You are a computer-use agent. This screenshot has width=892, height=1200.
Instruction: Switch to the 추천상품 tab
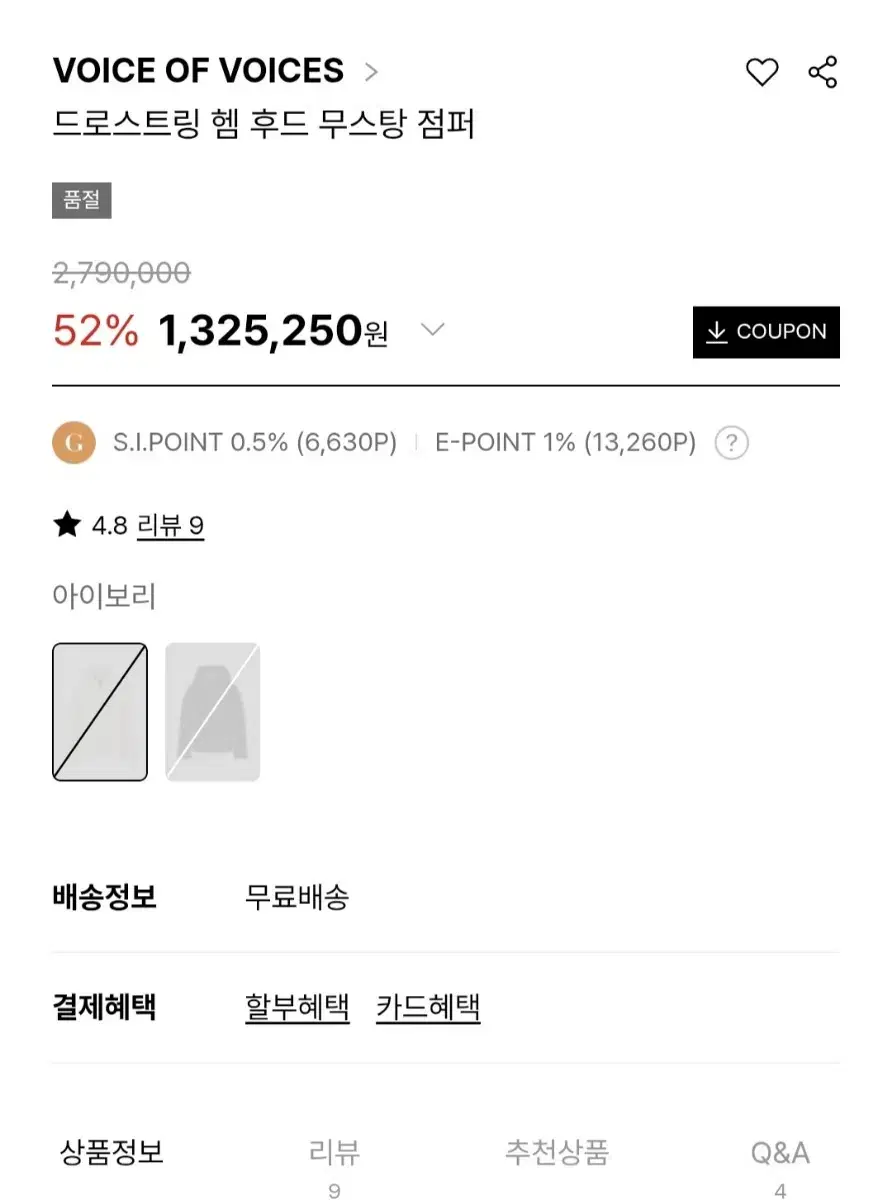(x=557, y=1153)
